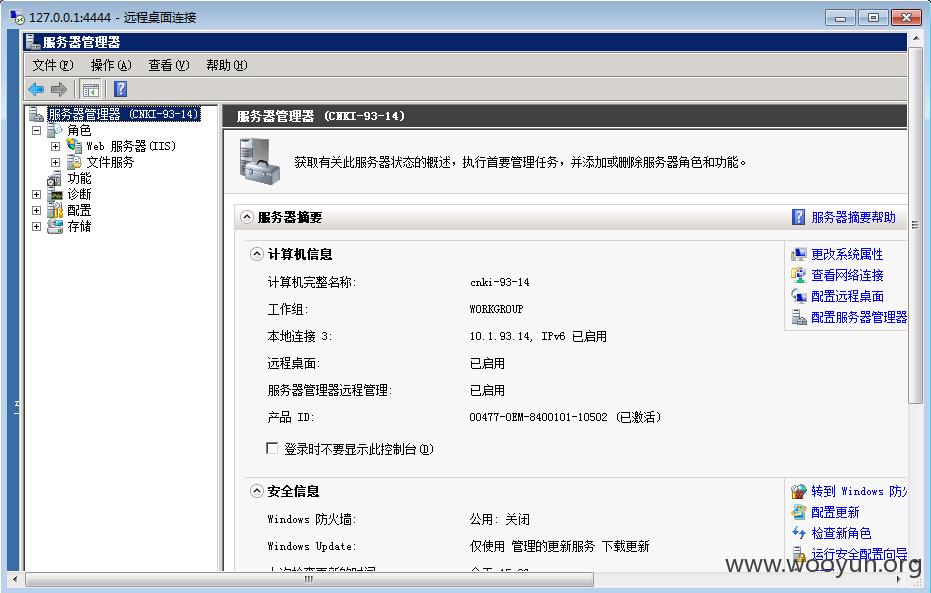The height and width of the screenshot is (593, 931).
Task: Toggle the show/hide console tree toolbar icon
Action: pyautogui.click(x=91, y=90)
